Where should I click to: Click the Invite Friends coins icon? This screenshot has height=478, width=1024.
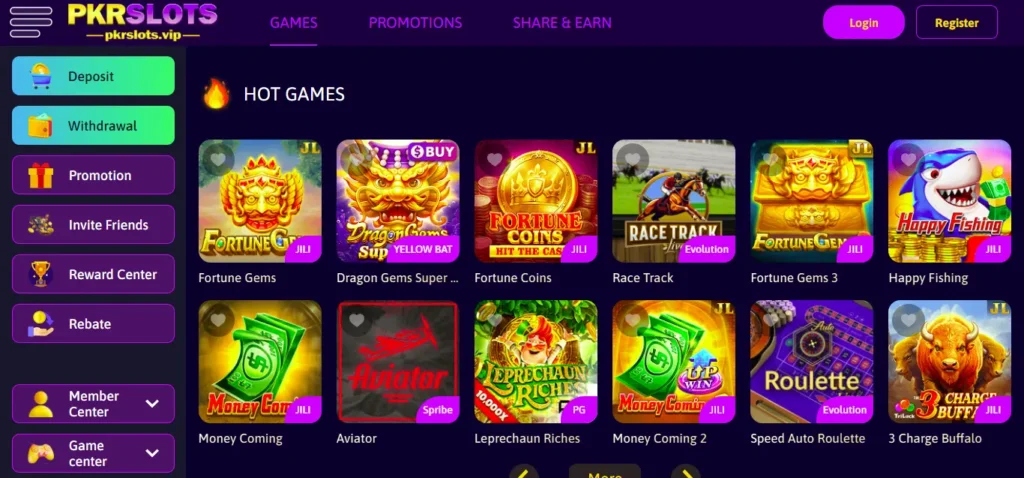point(40,225)
